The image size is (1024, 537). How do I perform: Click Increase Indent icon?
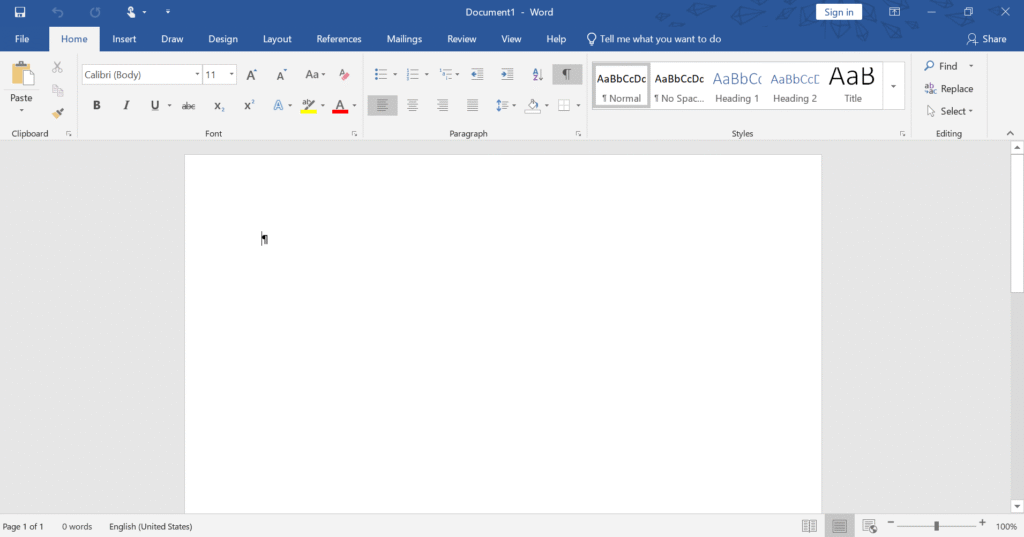click(x=507, y=74)
